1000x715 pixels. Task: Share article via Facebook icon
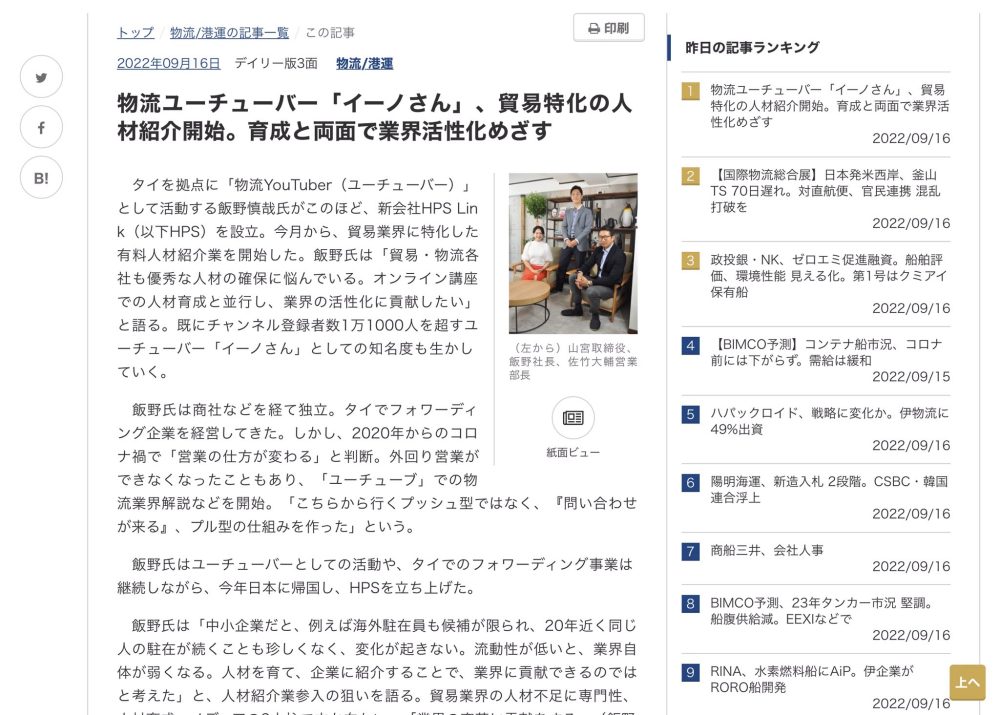coord(41,128)
